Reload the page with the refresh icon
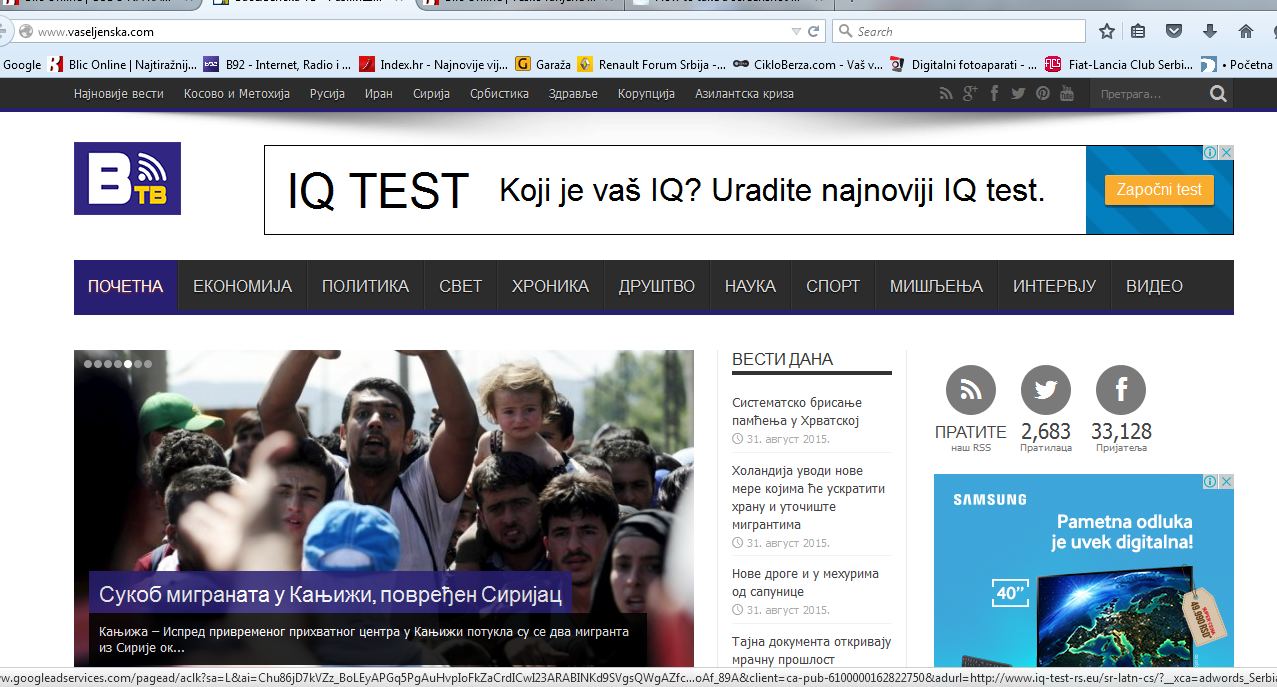The height and width of the screenshot is (687, 1277). tap(814, 31)
